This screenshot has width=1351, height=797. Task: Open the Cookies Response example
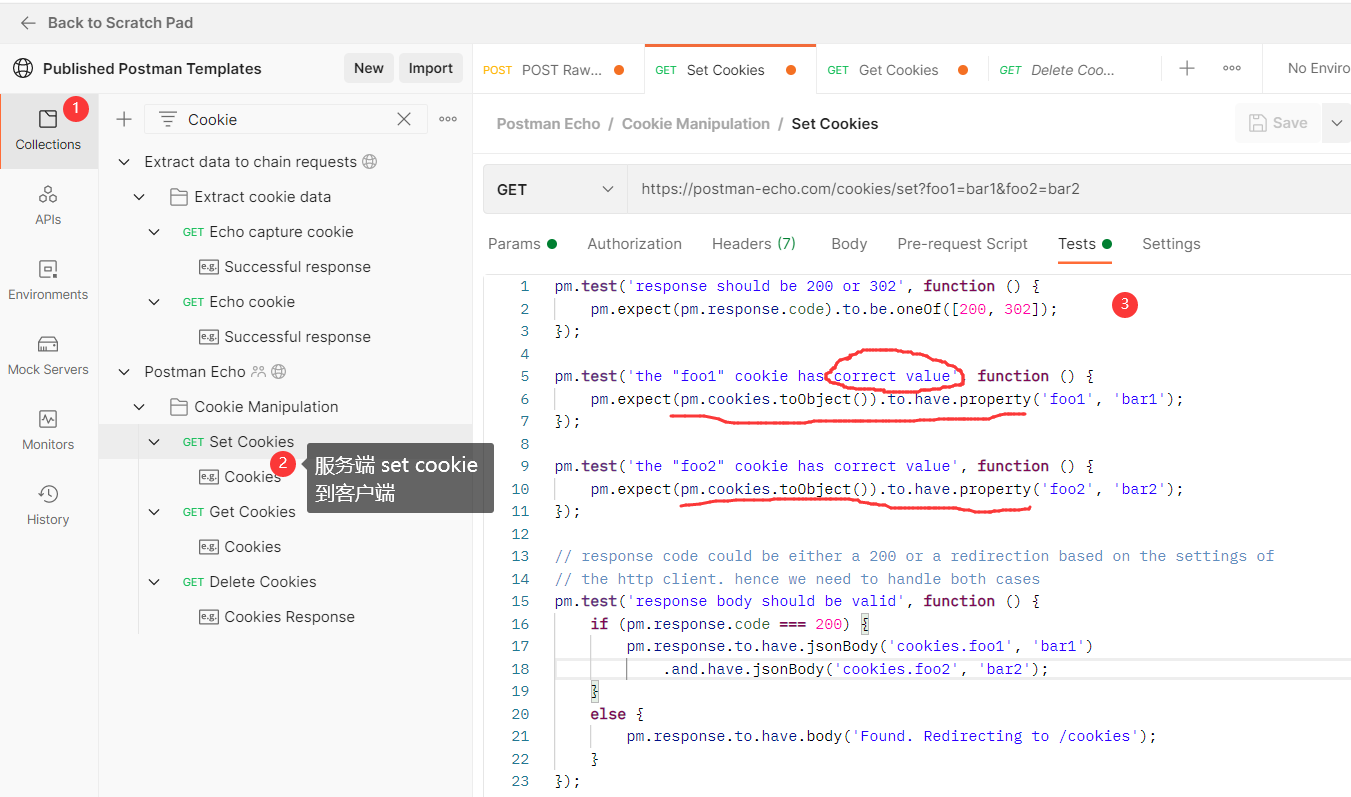289,617
